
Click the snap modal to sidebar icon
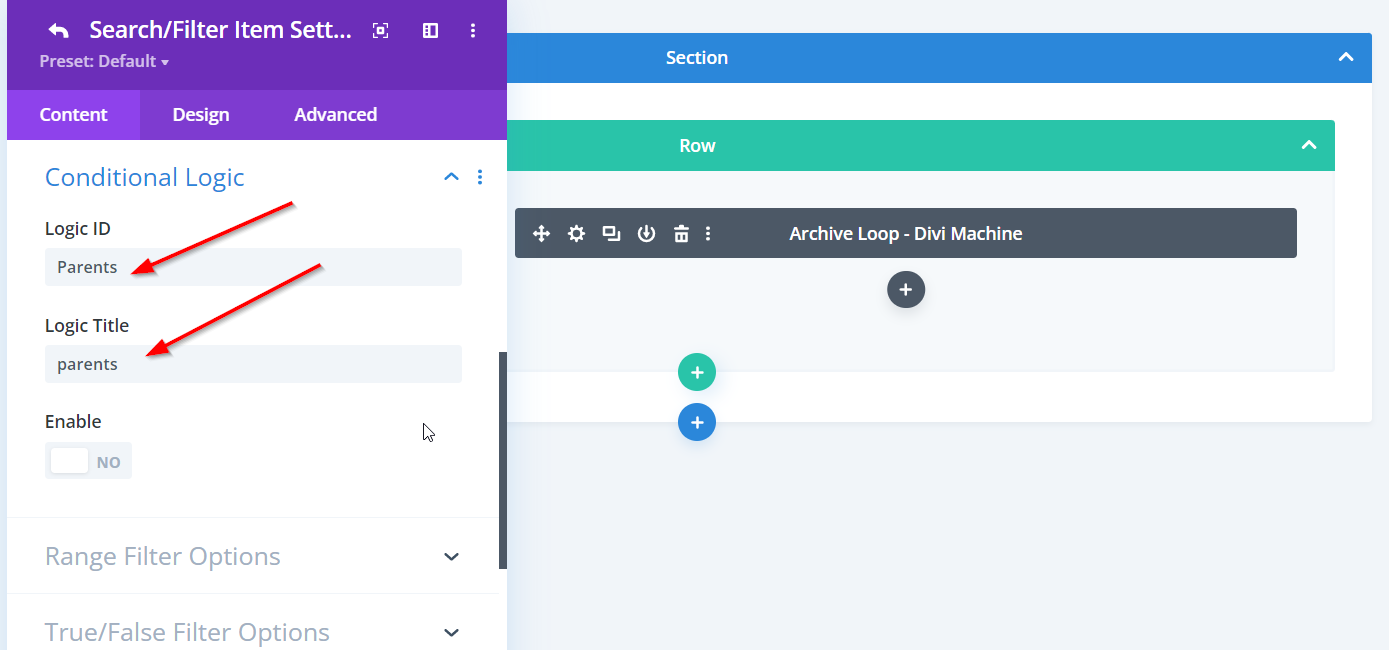pyautogui.click(x=430, y=31)
